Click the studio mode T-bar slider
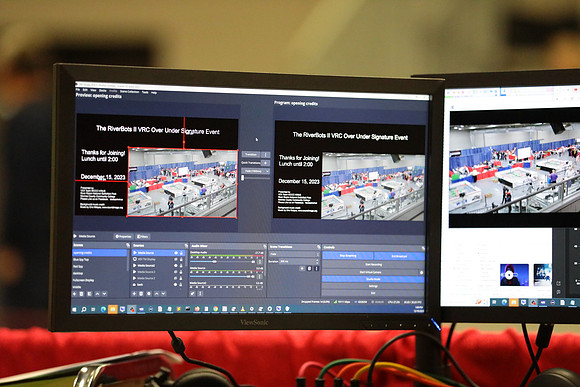Image resolution: width=580 pixels, height=387 pixels. click(x=243, y=178)
